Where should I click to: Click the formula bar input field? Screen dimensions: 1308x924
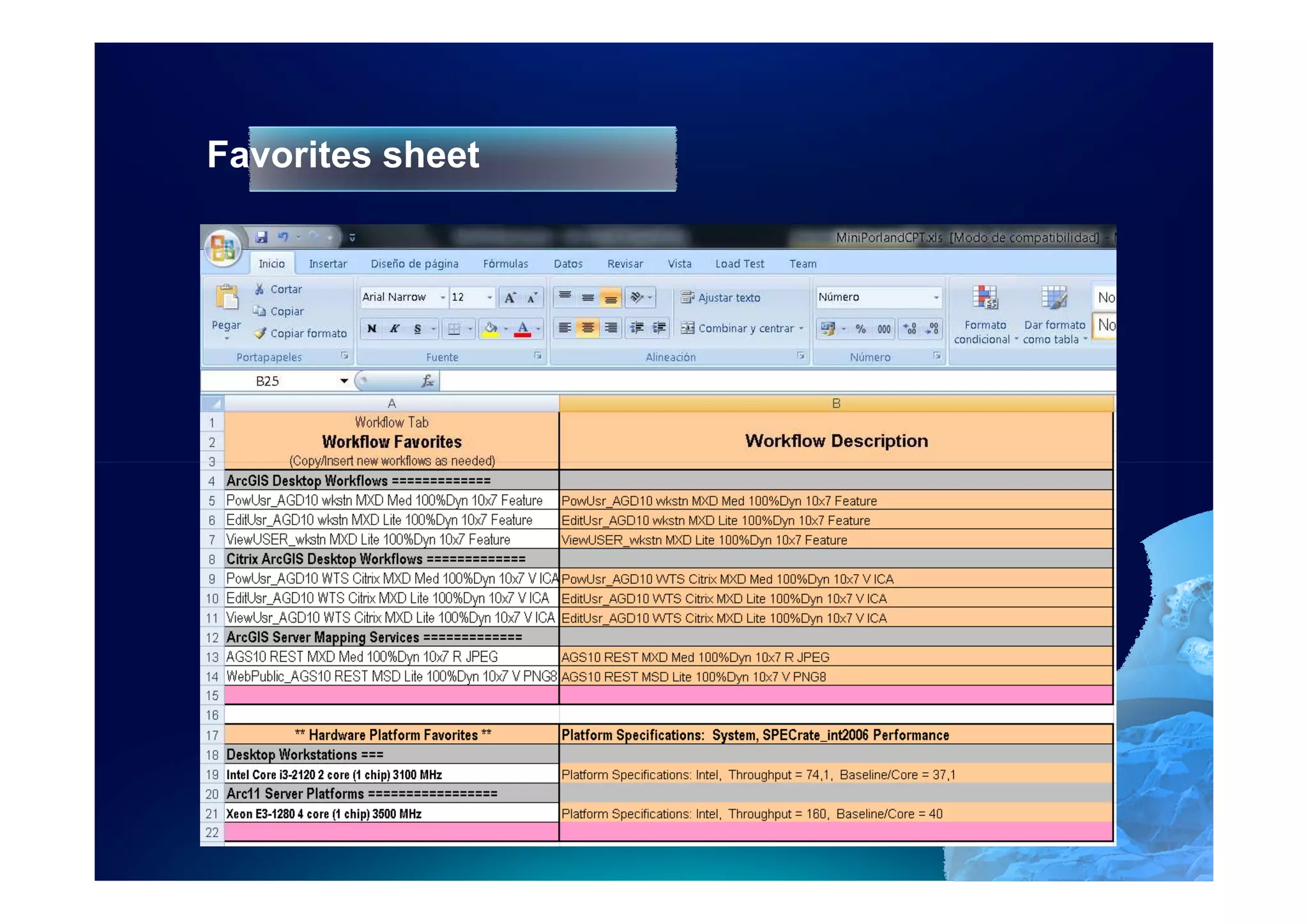coord(777,381)
